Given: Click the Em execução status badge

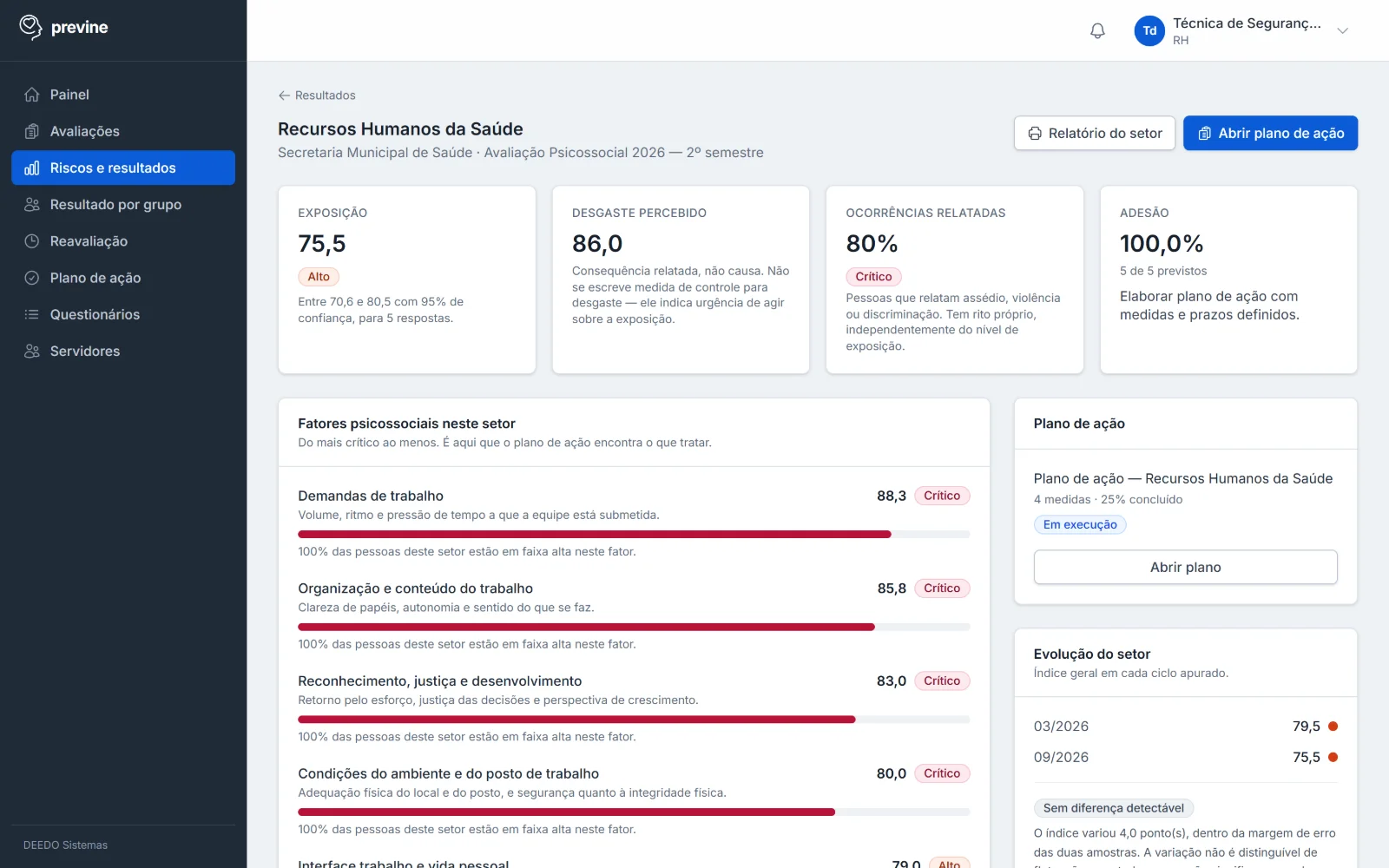Looking at the screenshot, I should pos(1080,524).
